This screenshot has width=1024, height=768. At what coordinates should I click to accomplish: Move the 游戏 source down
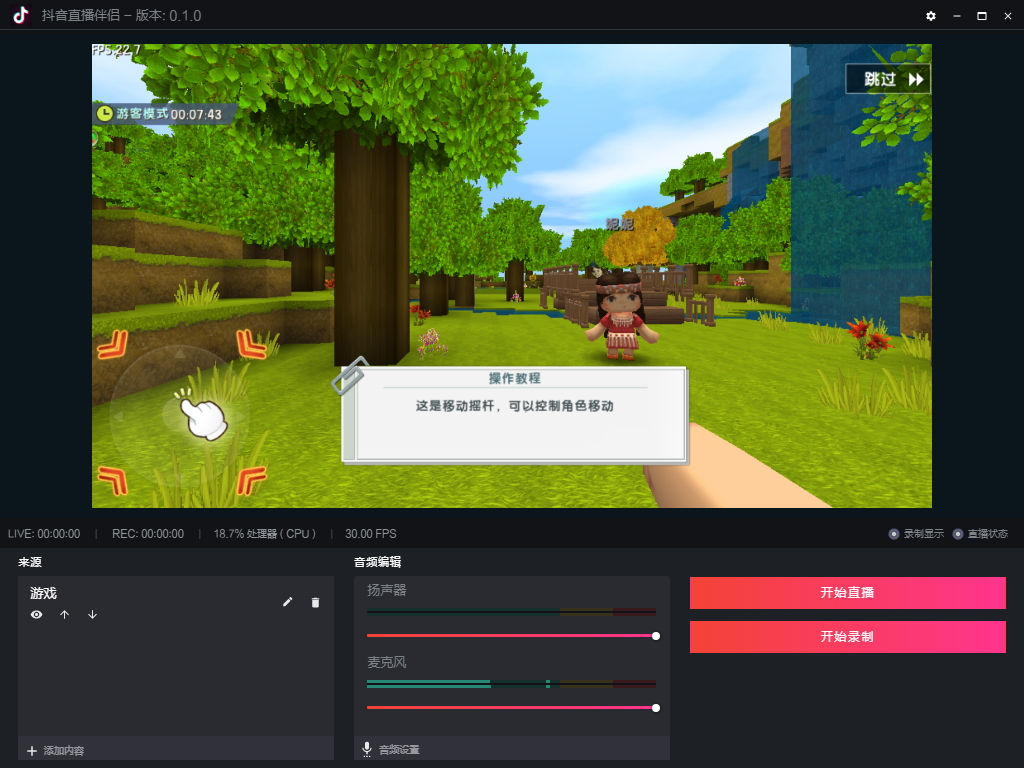click(93, 615)
